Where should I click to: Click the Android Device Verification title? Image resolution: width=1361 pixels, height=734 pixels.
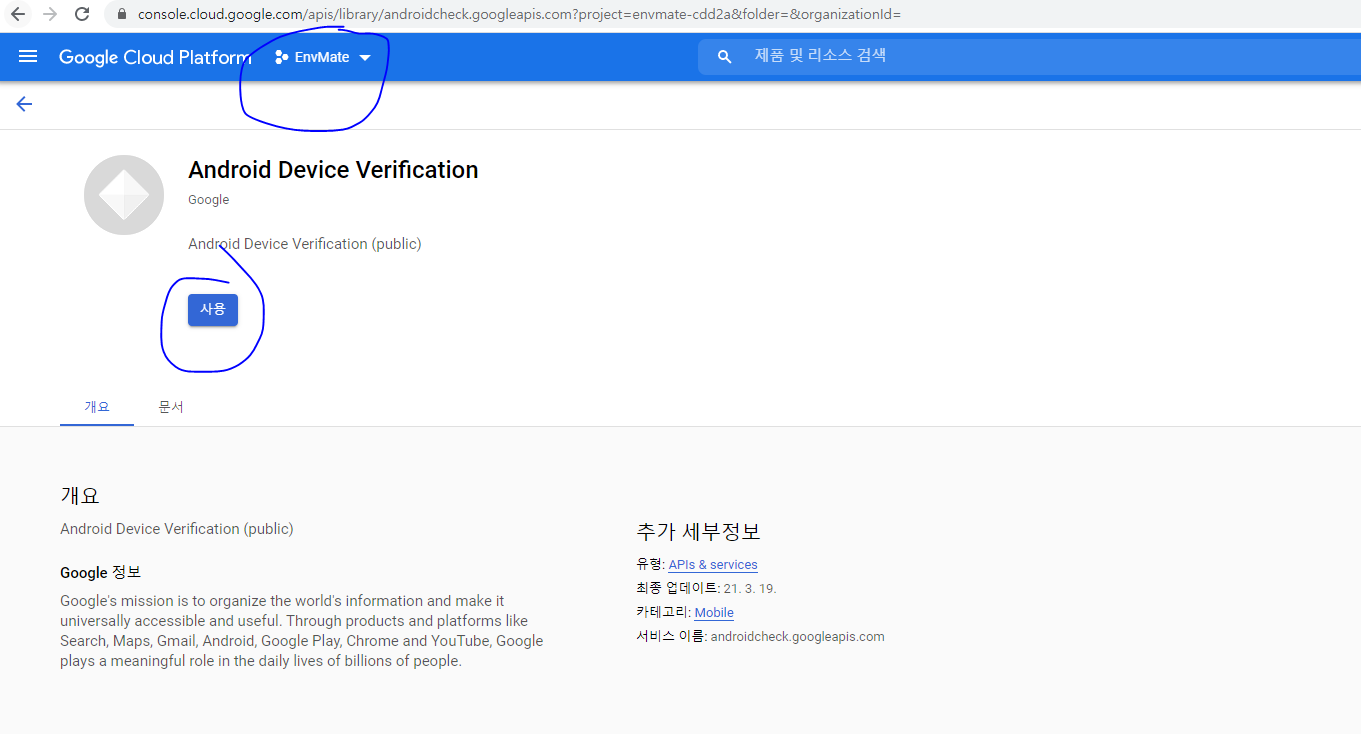(333, 170)
